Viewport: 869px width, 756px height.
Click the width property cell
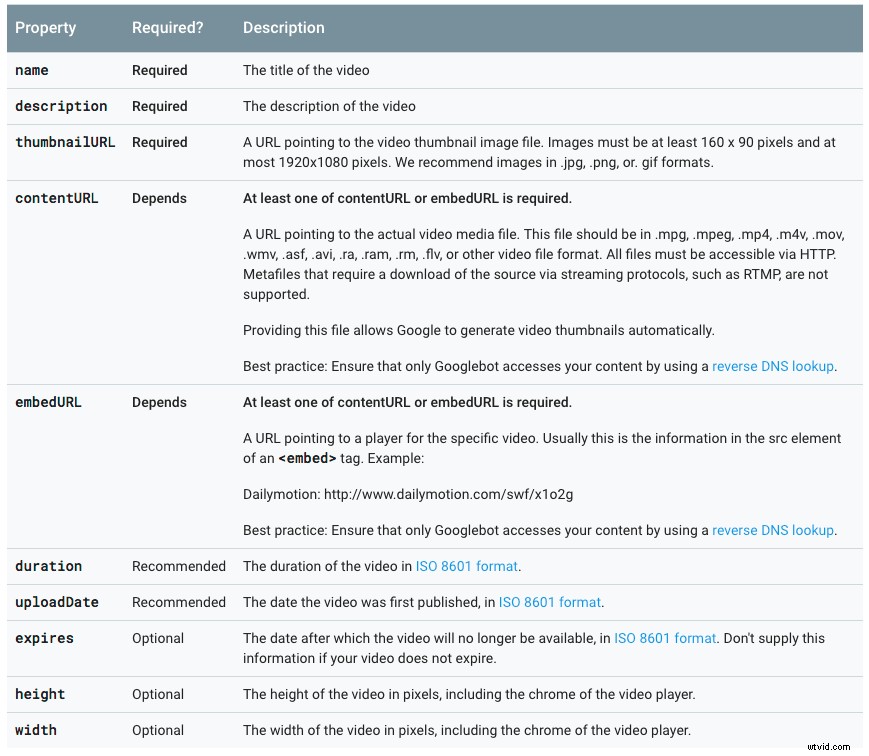(x=34, y=730)
